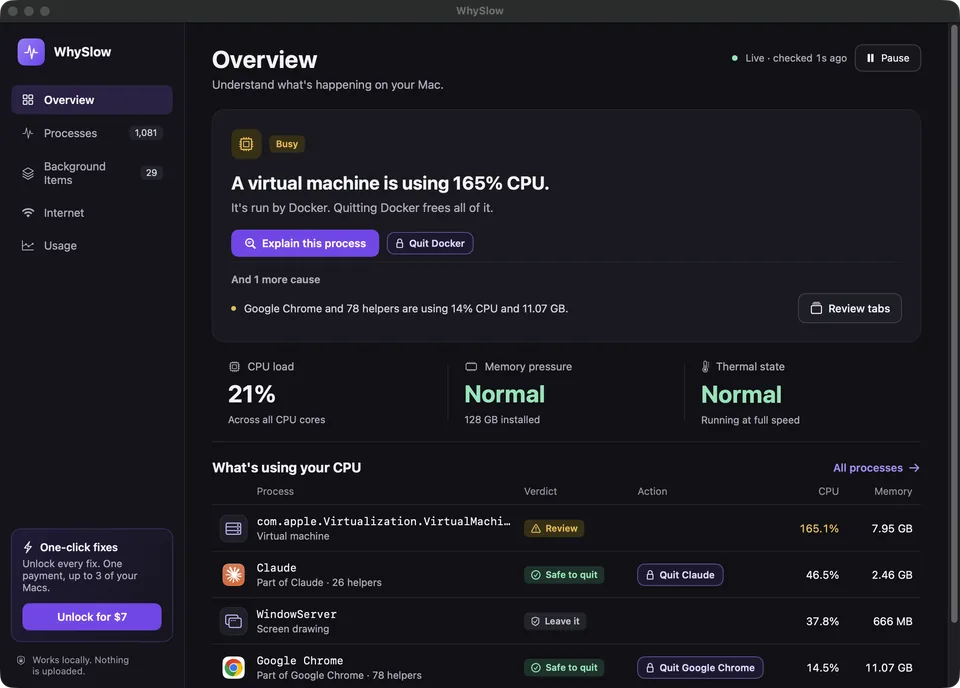Click the 46.5% CPU value for Claude
Viewport: 960px width, 688px height.
tap(822, 575)
